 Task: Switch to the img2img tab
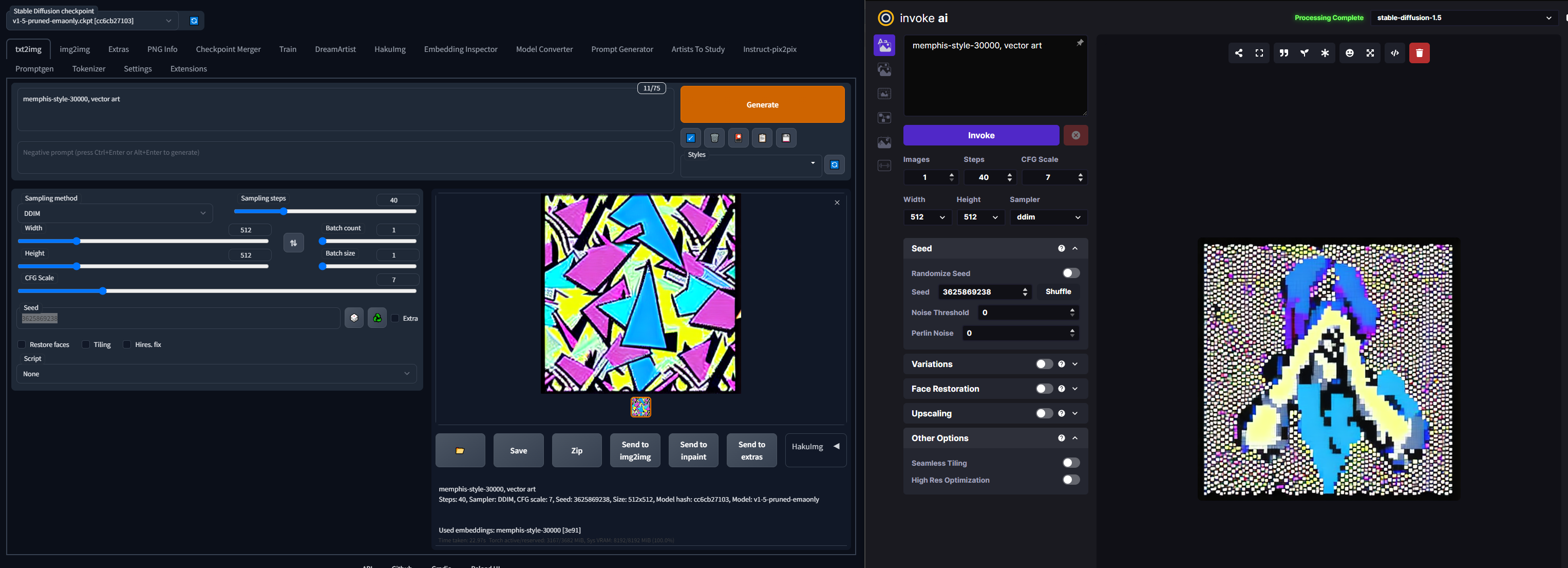tap(74, 49)
